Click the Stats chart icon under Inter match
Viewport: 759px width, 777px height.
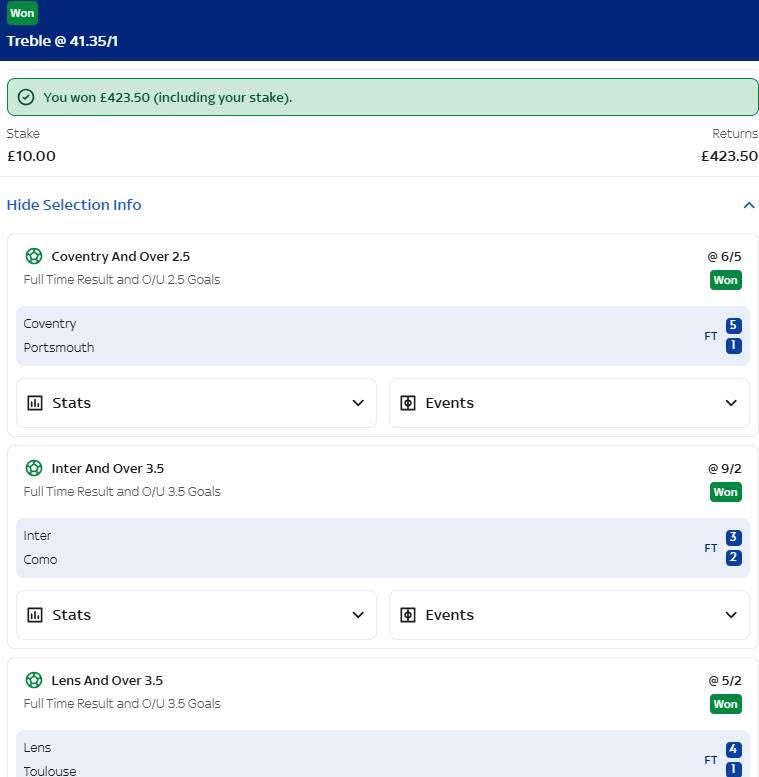click(x=35, y=615)
